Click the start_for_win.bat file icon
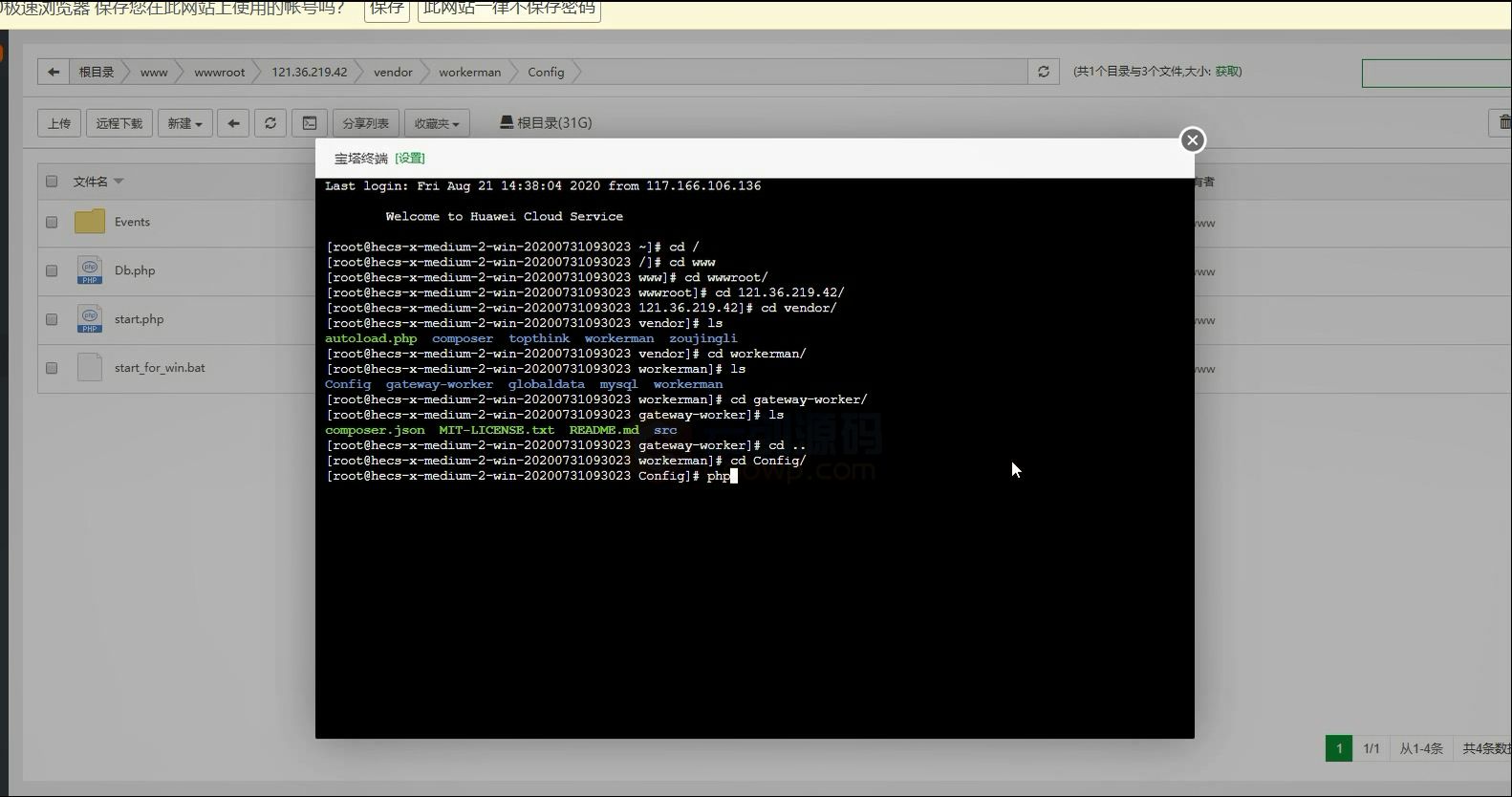This screenshot has height=797, width=1512. pos(90,368)
